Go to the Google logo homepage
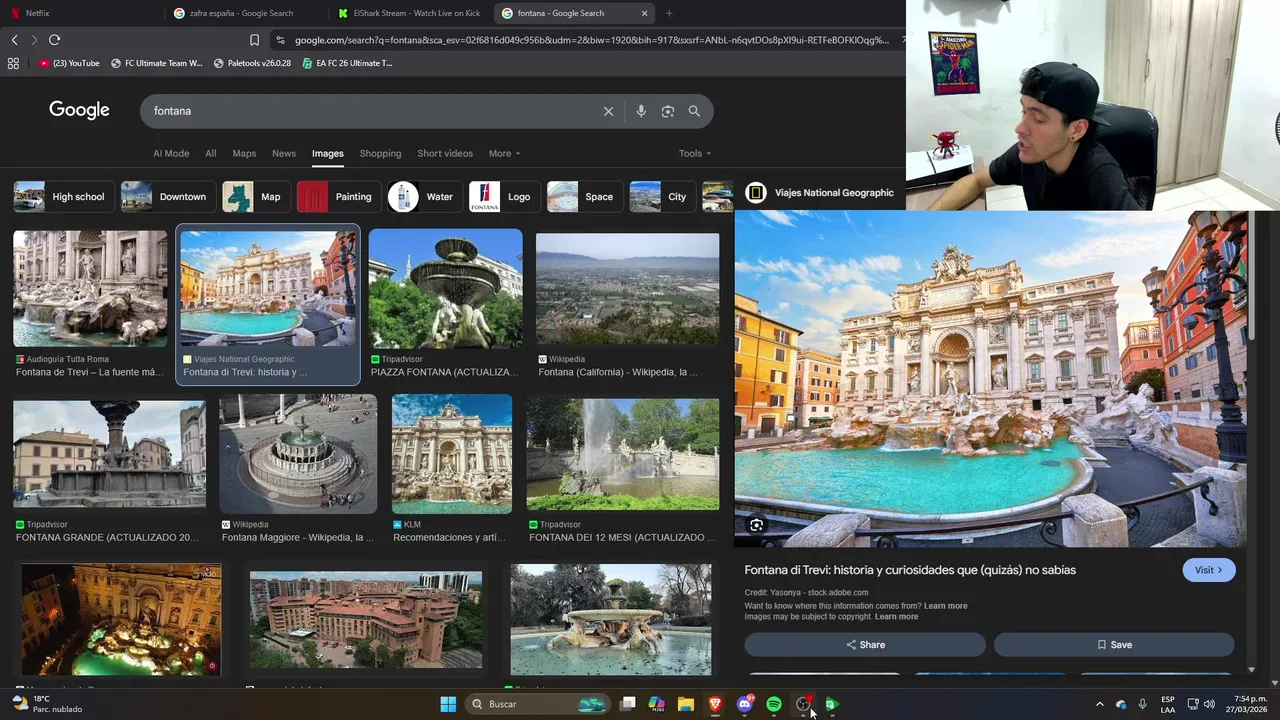The width and height of the screenshot is (1280, 720). pyautogui.click(x=79, y=110)
